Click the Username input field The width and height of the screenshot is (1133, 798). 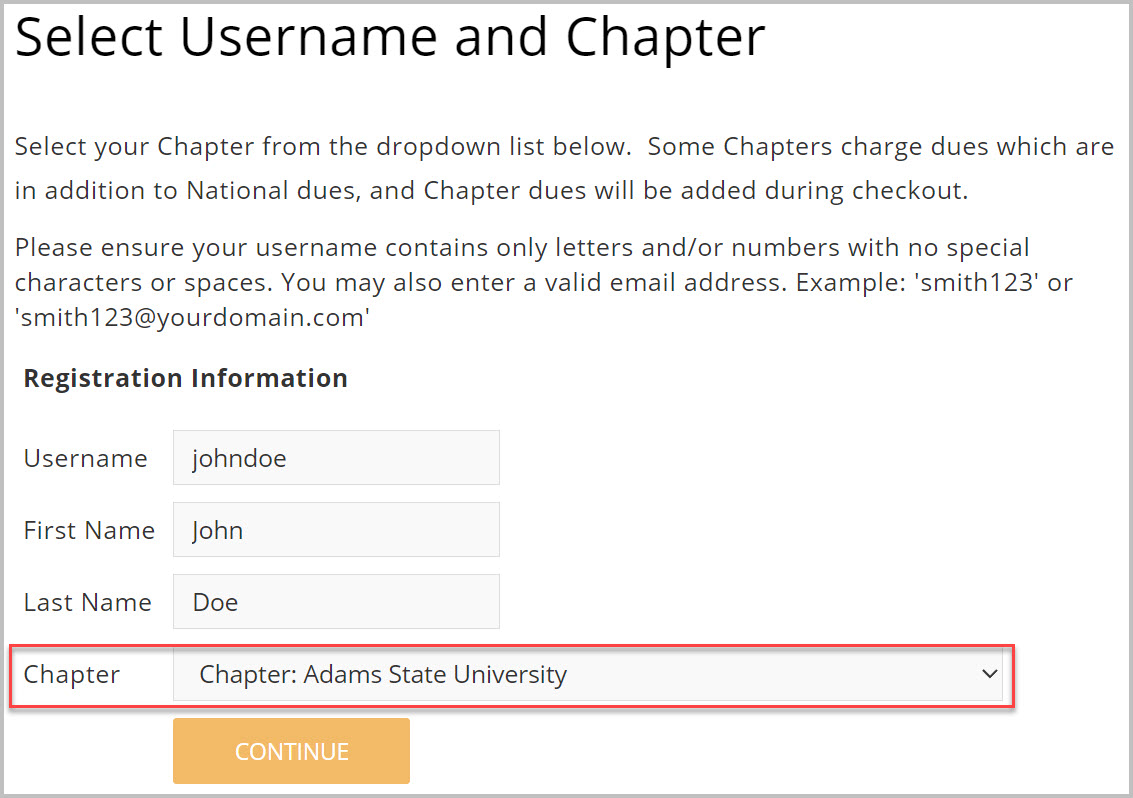click(335, 458)
